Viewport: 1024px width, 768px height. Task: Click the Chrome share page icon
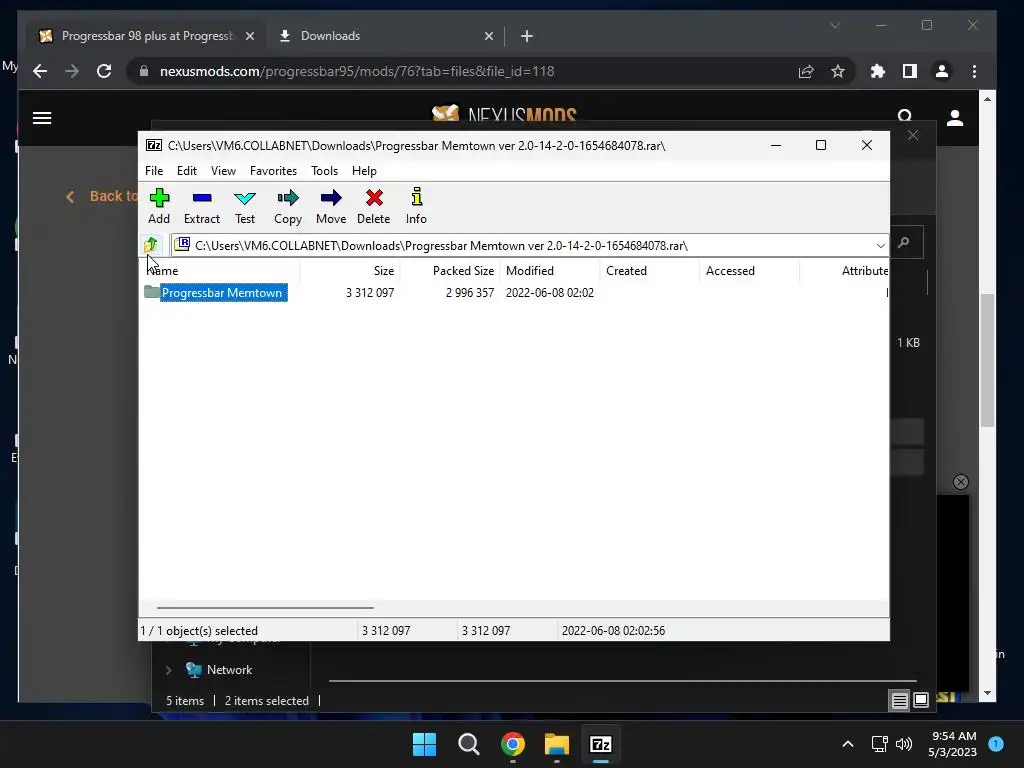806,71
